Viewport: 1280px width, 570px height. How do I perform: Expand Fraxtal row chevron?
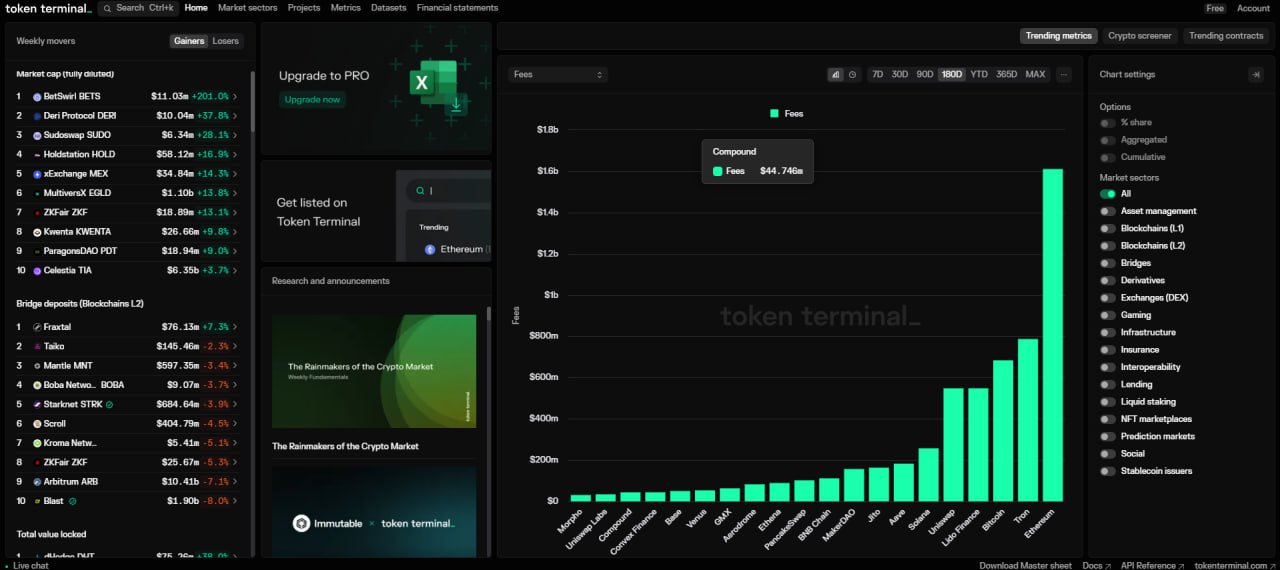pyautogui.click(x=235, y=327)
